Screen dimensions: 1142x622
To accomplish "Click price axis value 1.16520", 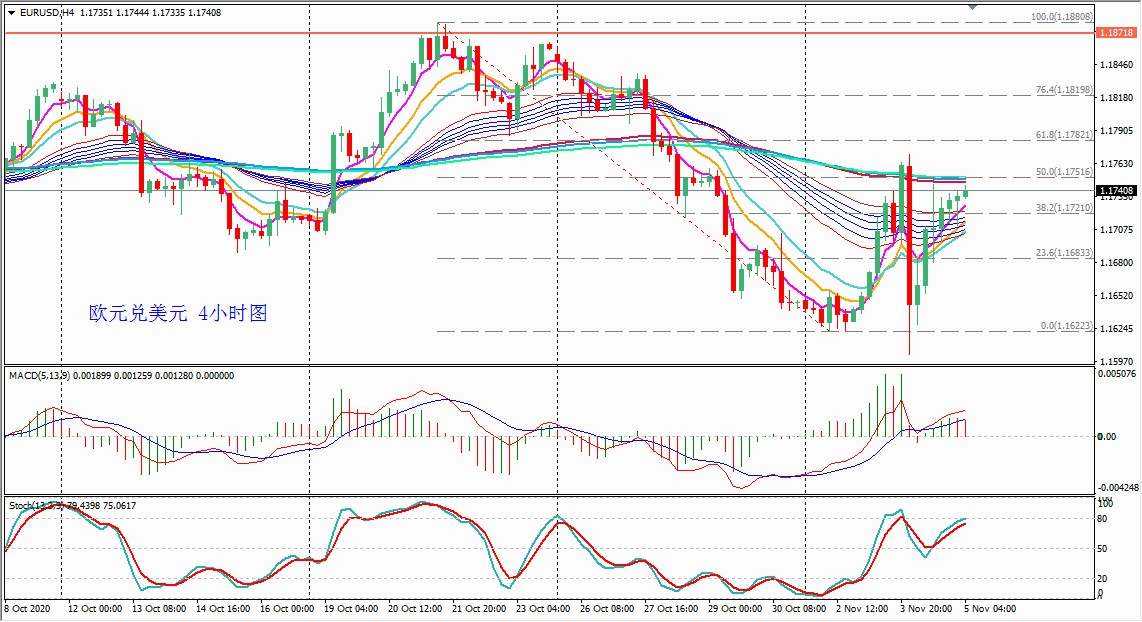I will tap(1116, 296).
